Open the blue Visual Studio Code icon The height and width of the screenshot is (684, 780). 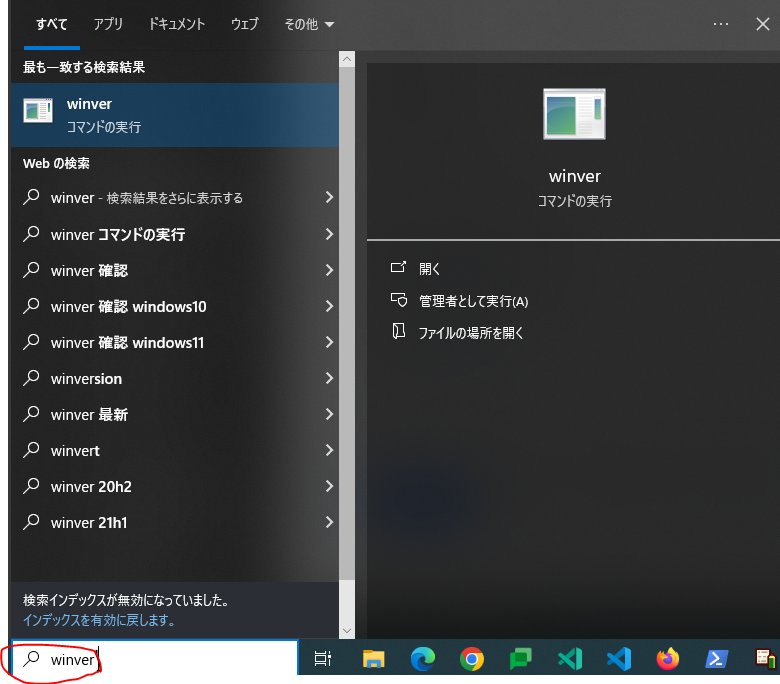(619, 659)
